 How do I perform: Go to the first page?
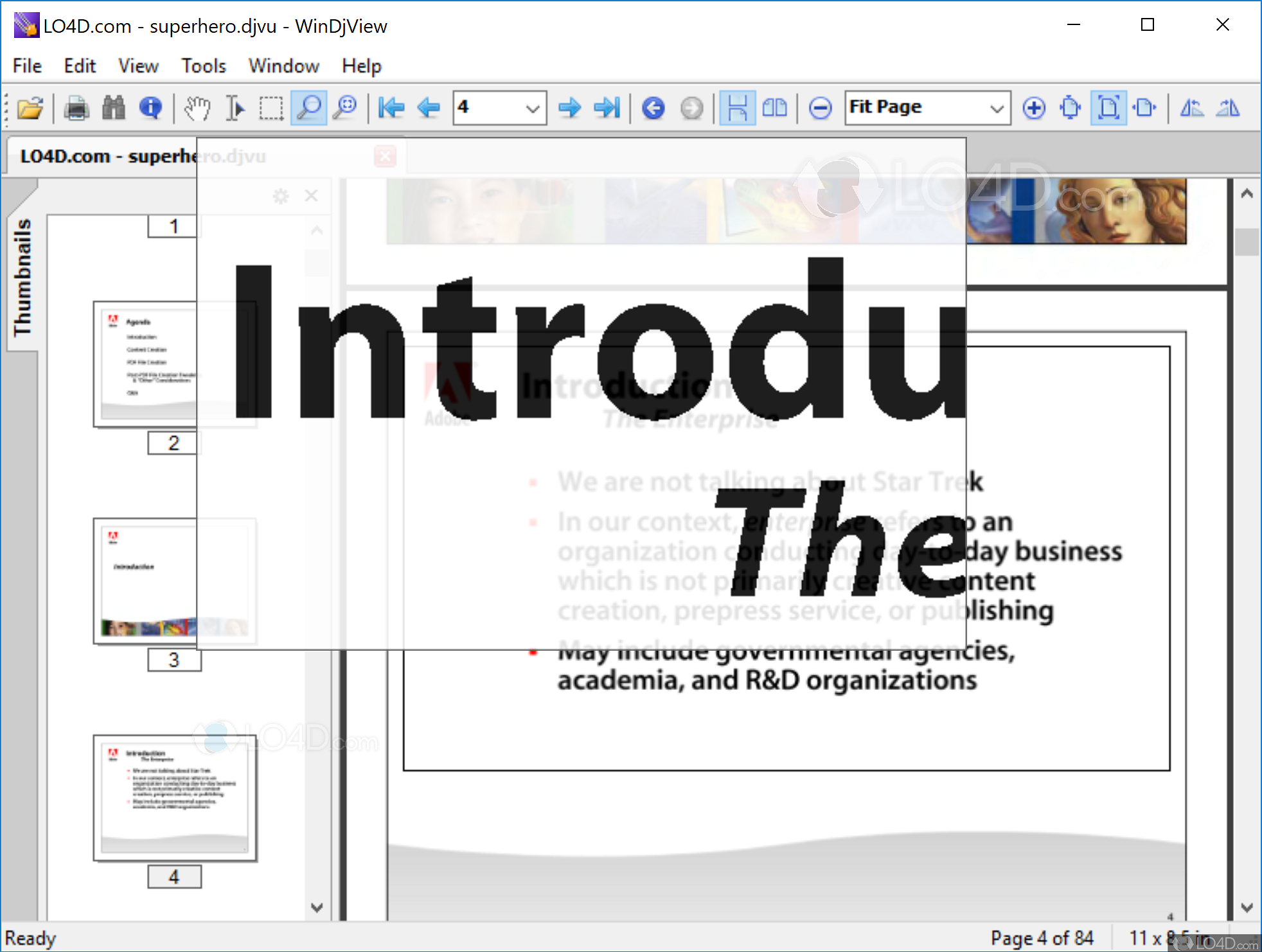391,108
